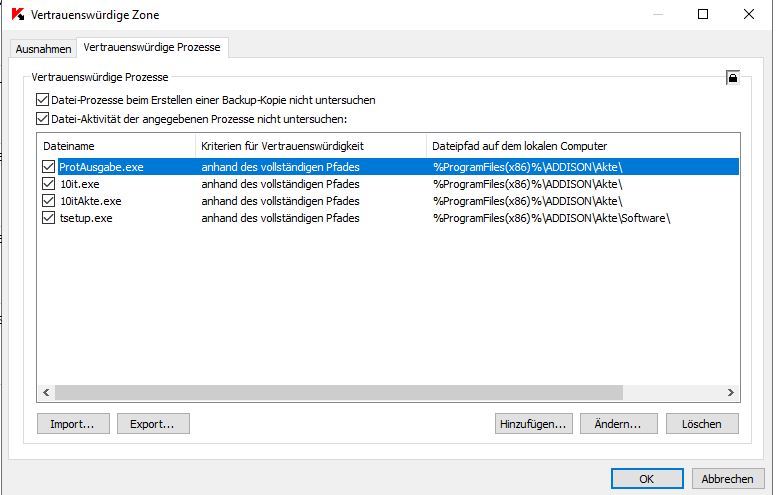The width and height of the screenshot is (776, 495).
Task: Maximize the Vertrauenswürdige Zone window
Action: pyautogui.click(x=703, y=14)
